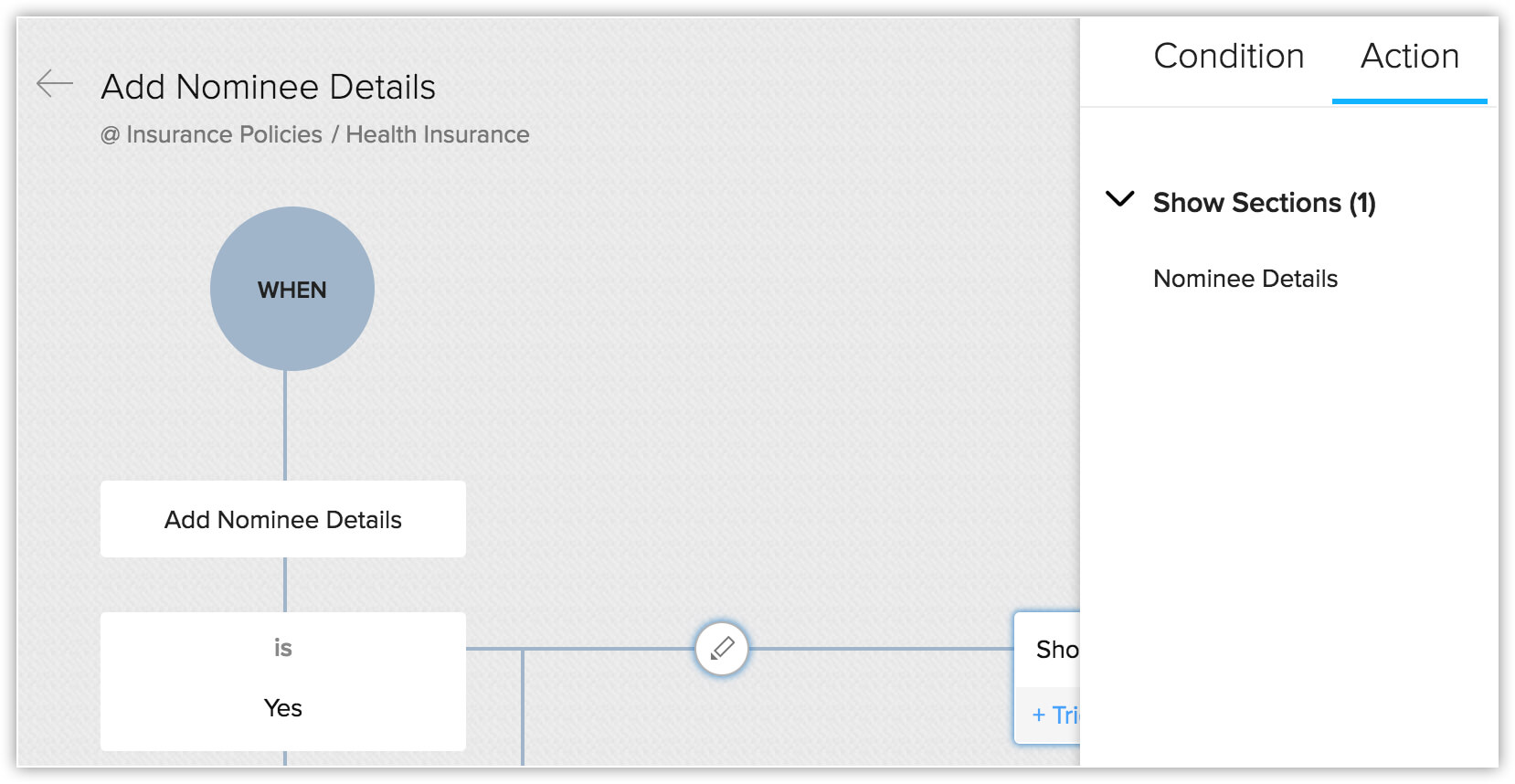Click the pencil edit icon on connector
Screen dimensions: 1515x784
(722, 649)
